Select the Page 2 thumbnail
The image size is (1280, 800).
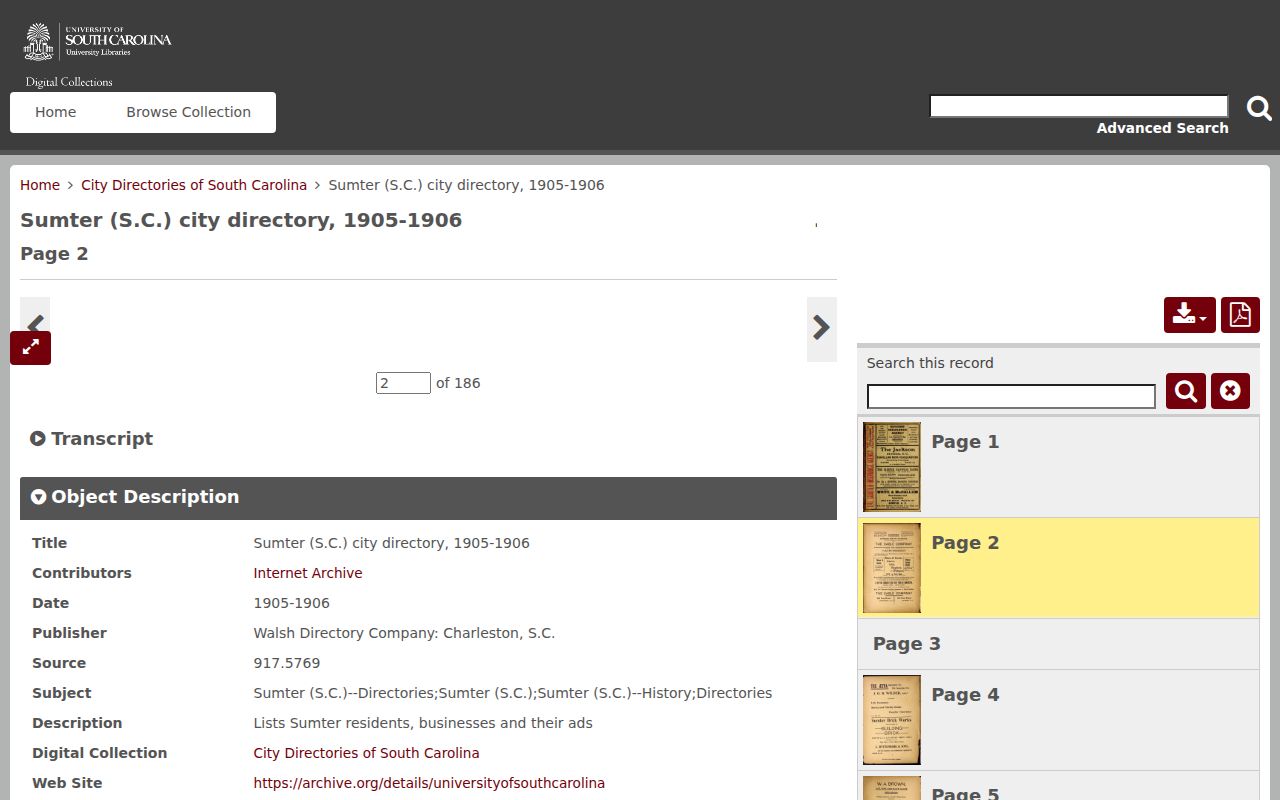click(892, 568)
